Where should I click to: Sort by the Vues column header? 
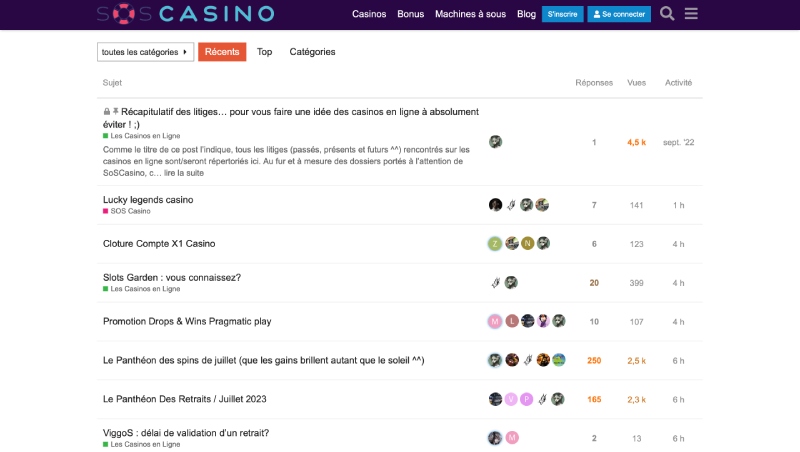click(x=636, y=83)
